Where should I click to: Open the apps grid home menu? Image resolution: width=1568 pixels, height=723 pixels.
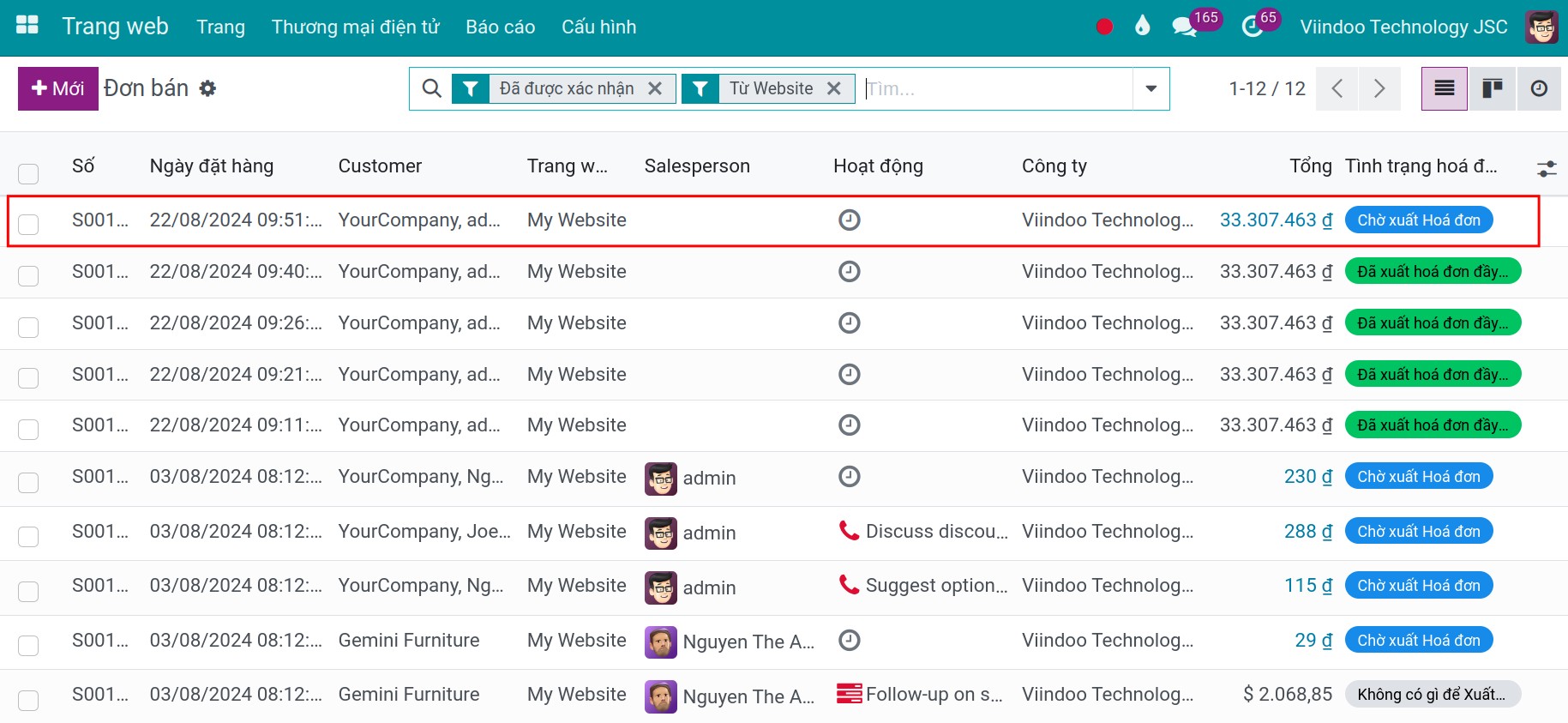(x=27, y=26)
